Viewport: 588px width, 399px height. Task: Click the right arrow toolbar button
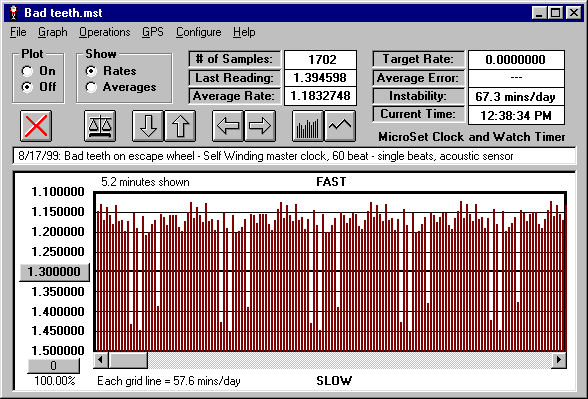pos(260,126)
